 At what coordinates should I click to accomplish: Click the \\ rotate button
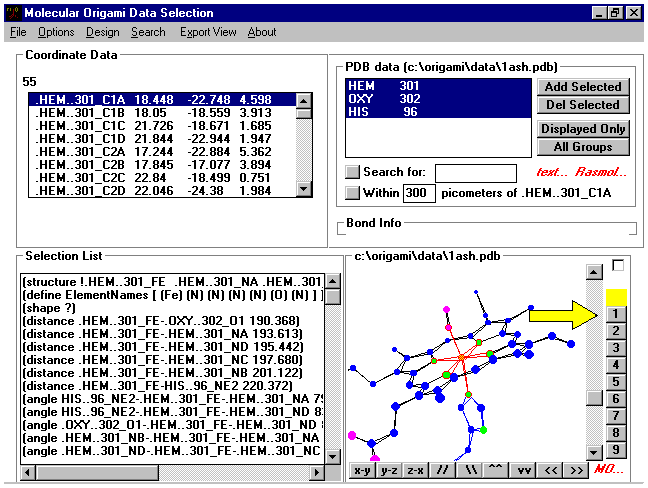[x=469, y=470]
